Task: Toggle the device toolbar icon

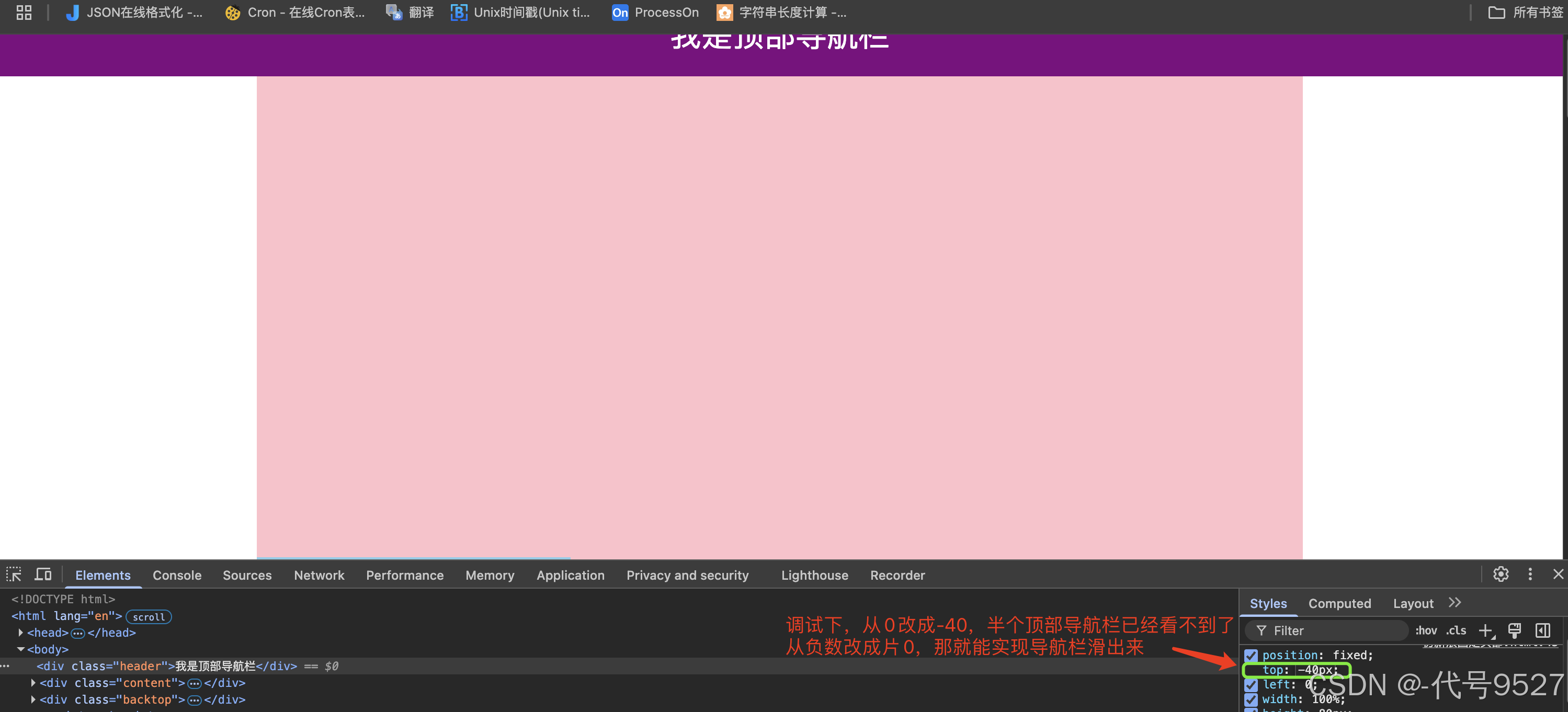Action: click(42, 575)
